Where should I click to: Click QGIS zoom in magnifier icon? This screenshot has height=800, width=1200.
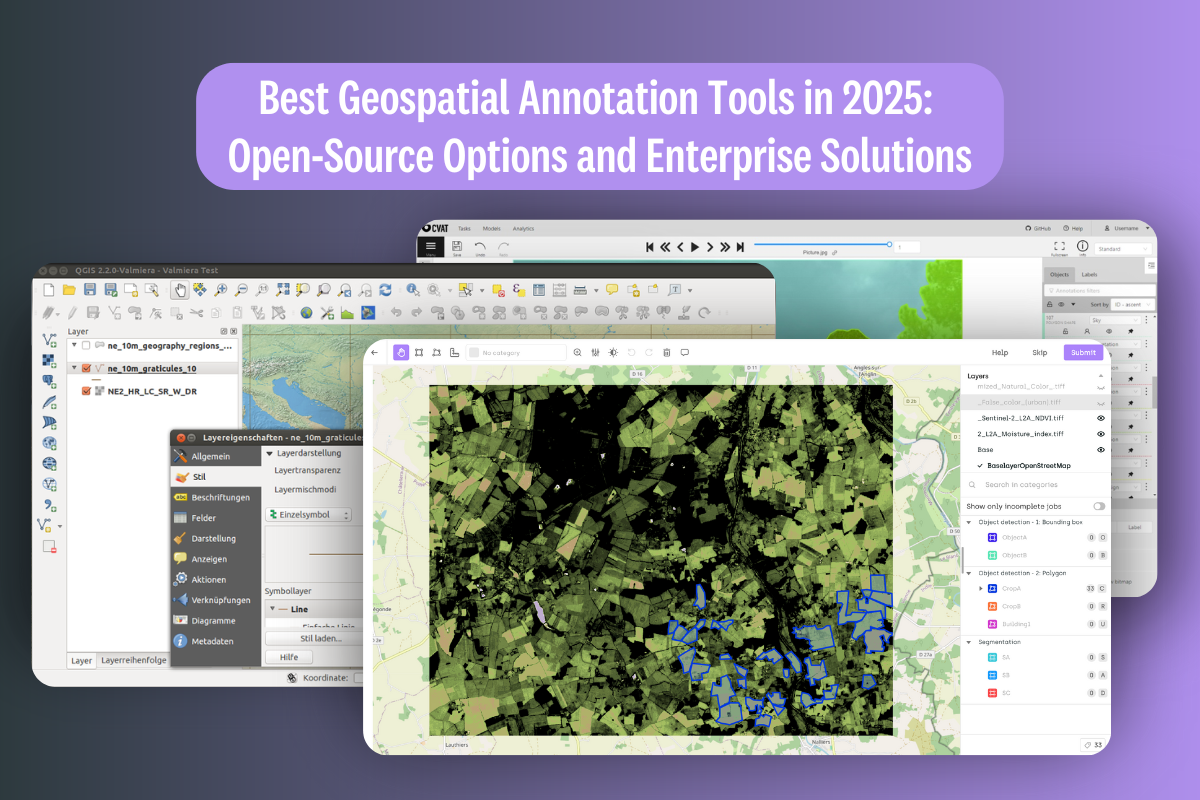tap(220, 290)
